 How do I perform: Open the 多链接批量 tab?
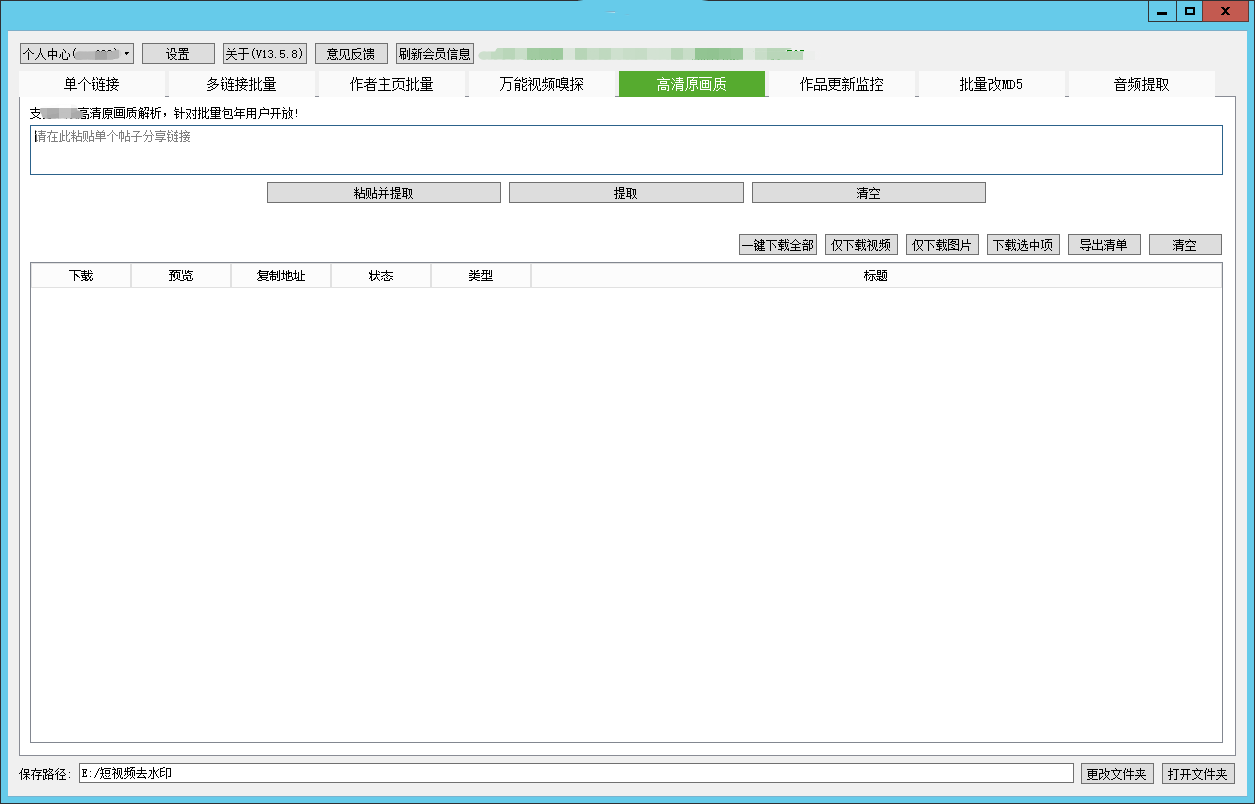(x=241, y=85)
